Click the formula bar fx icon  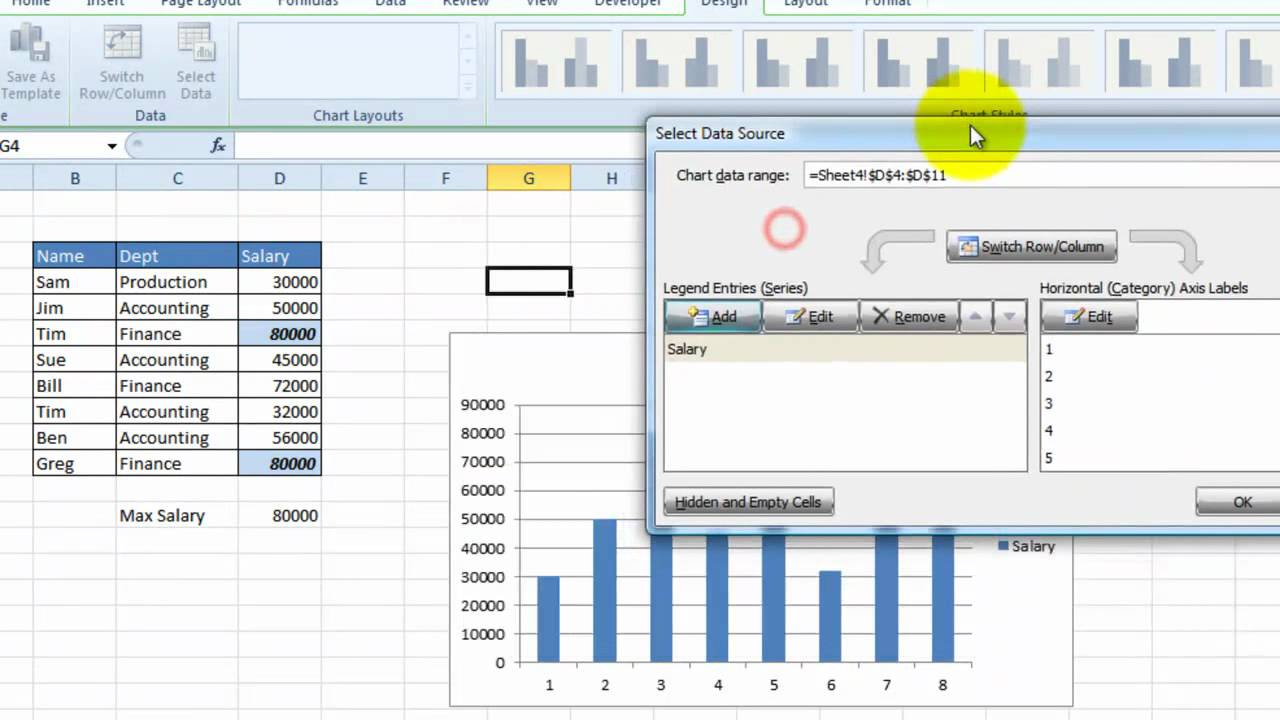click(x=218, y=146)
